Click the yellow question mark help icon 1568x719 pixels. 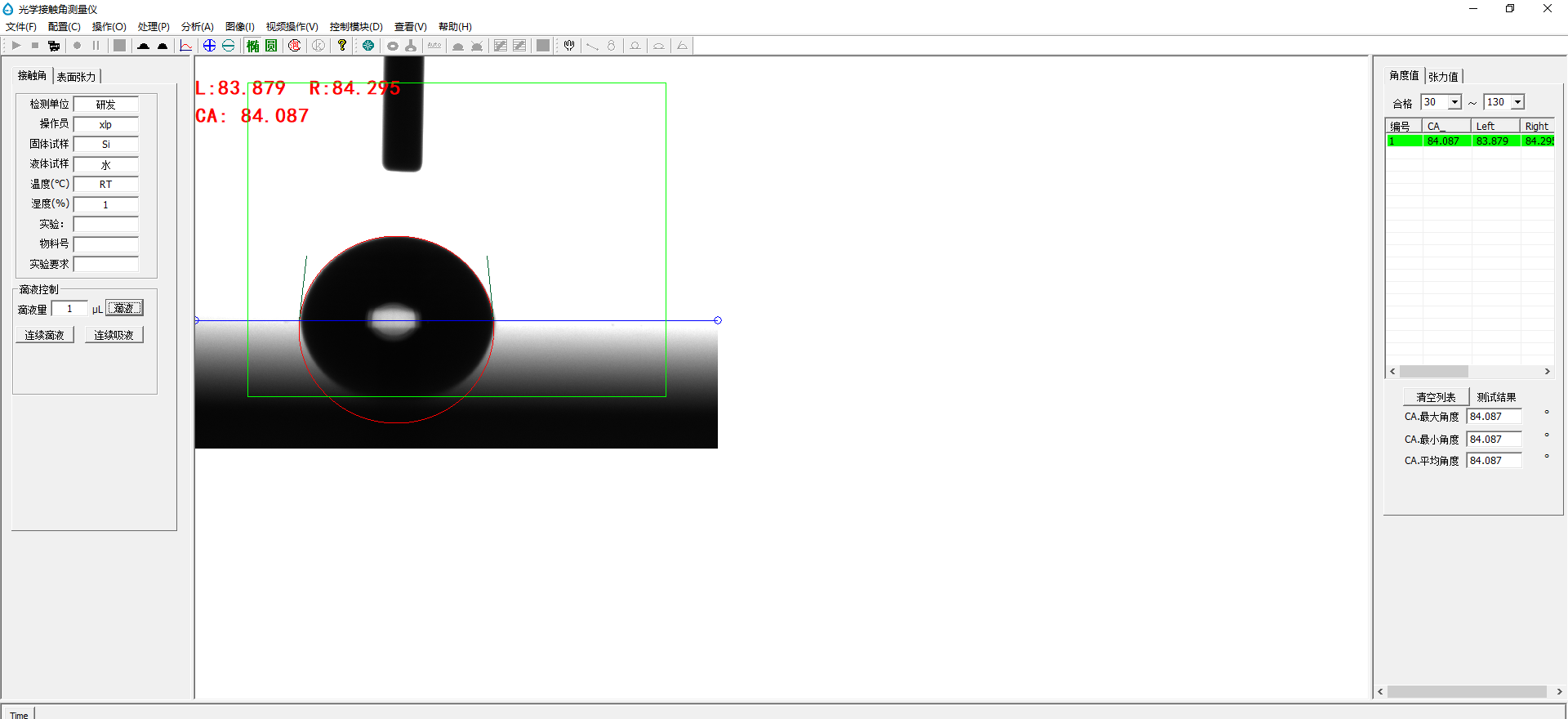(x=342, y=46)
